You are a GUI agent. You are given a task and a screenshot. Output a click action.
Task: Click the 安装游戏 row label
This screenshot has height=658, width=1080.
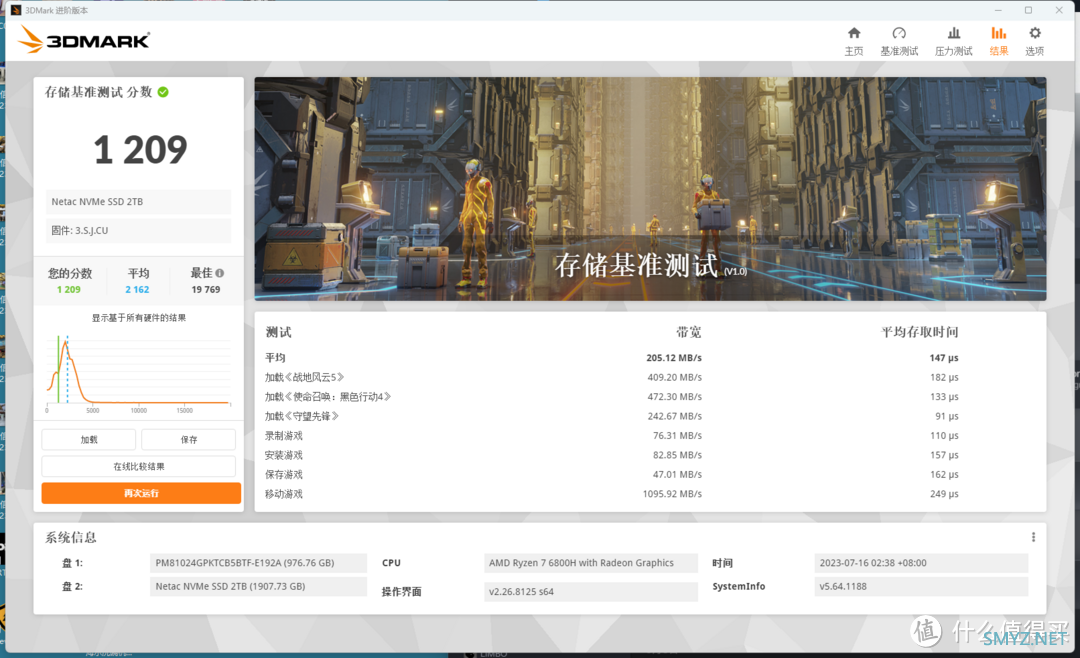coord(284,455)
